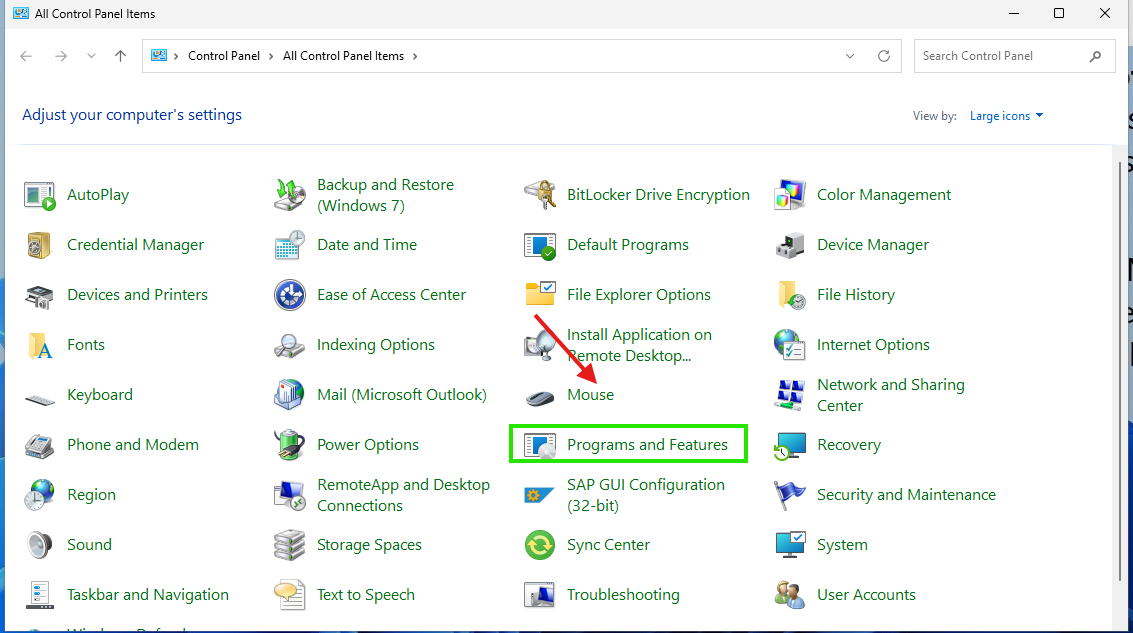The height and width of the screenshot is (633, 1133).
Task: Refresh the Control Panel view
Action: (884, 56)
